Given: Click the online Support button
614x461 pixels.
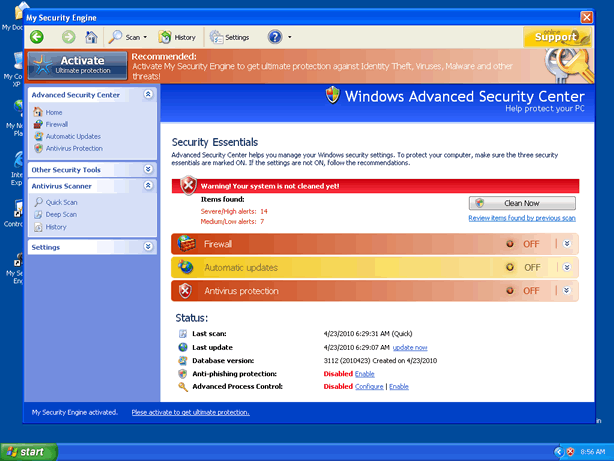Looking at the screenshot, I should click(550, 37).
